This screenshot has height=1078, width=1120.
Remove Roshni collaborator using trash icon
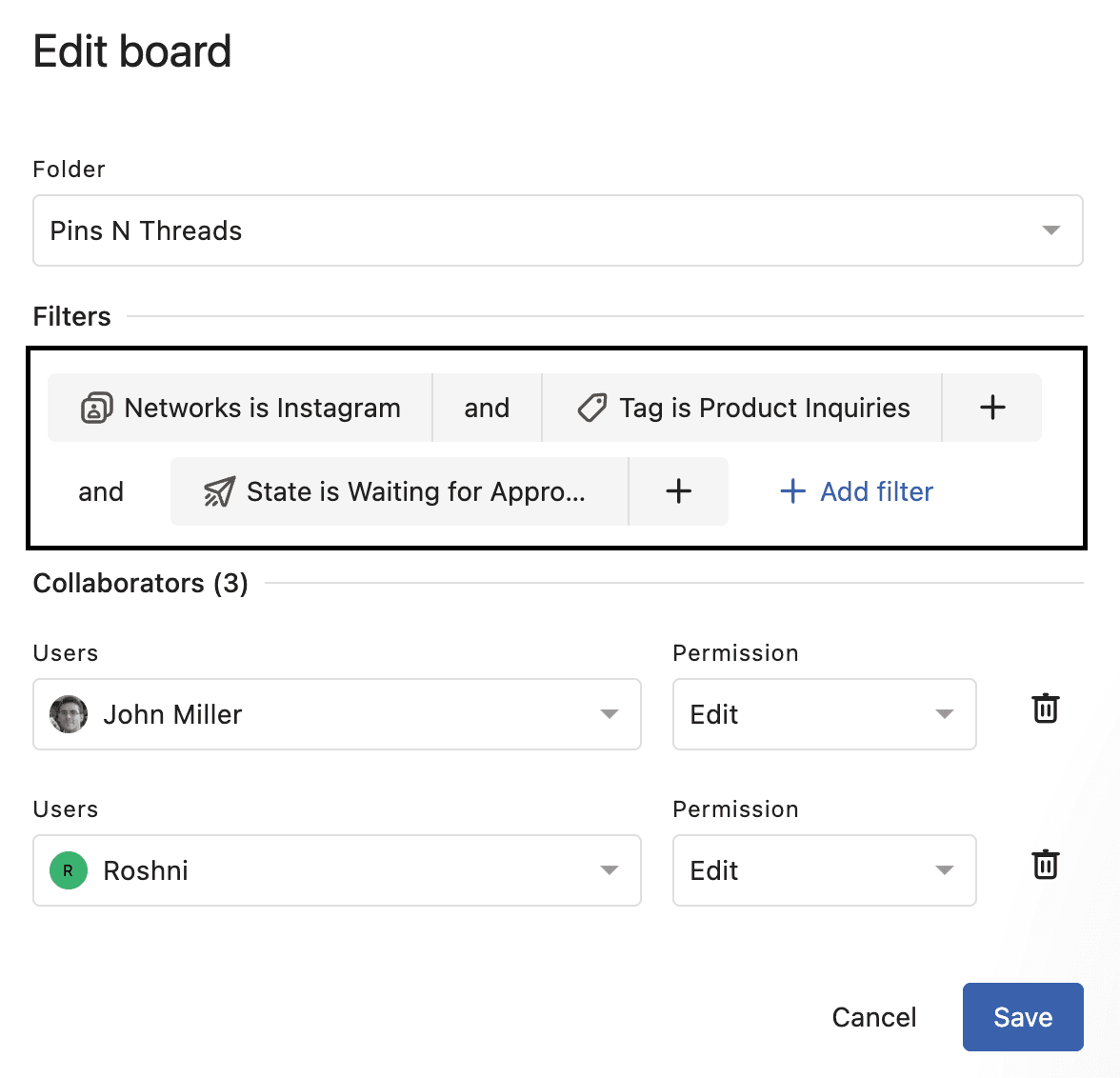[1046, 865]
